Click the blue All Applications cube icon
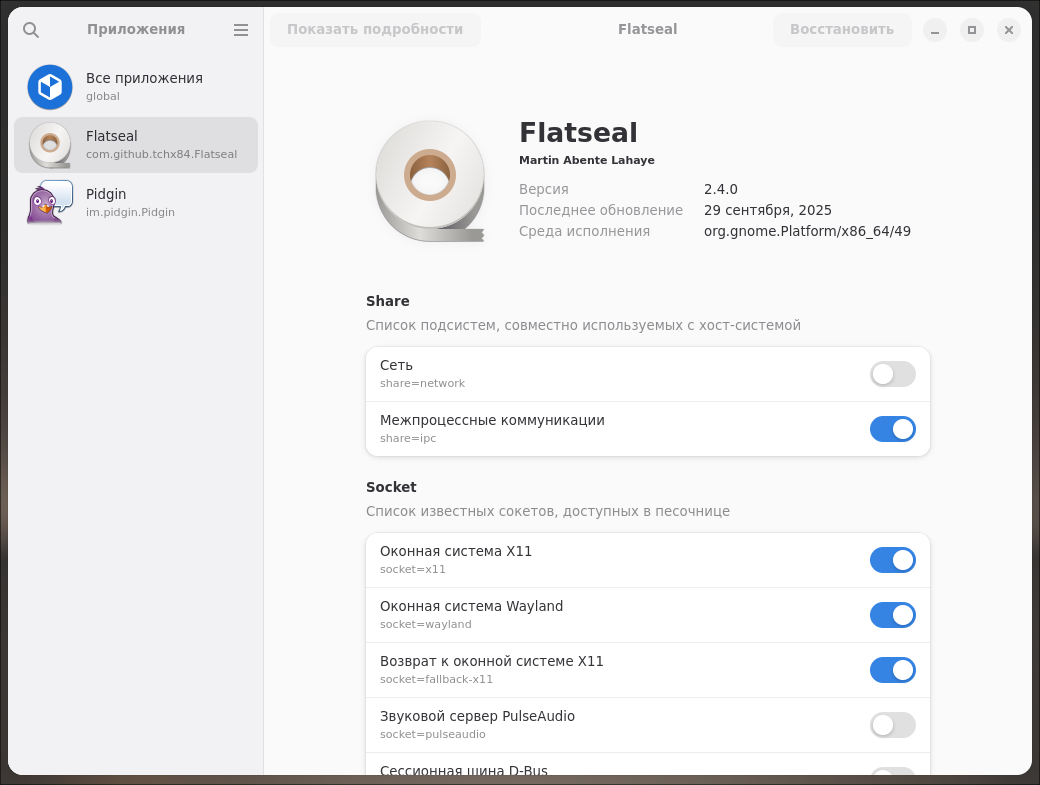The width and height of the screenshot is (1040, 785). coord(50,87)
